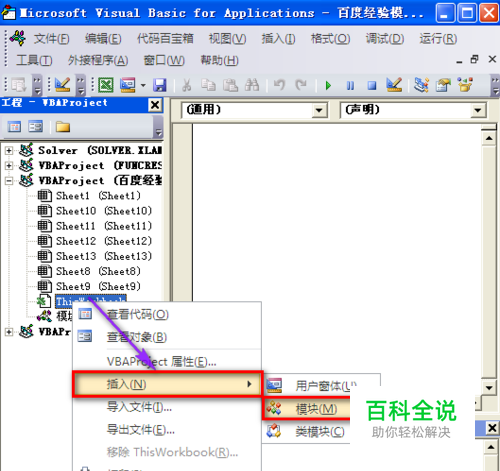Click the code window scroll up arrow
500x471 pixels.
[x=489, y=138]
